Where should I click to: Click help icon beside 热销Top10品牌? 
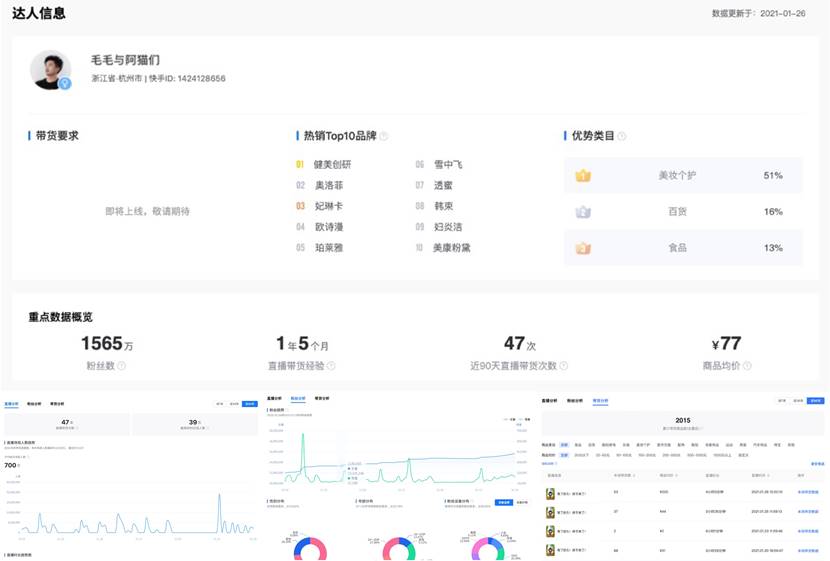[x=384, y=136]
